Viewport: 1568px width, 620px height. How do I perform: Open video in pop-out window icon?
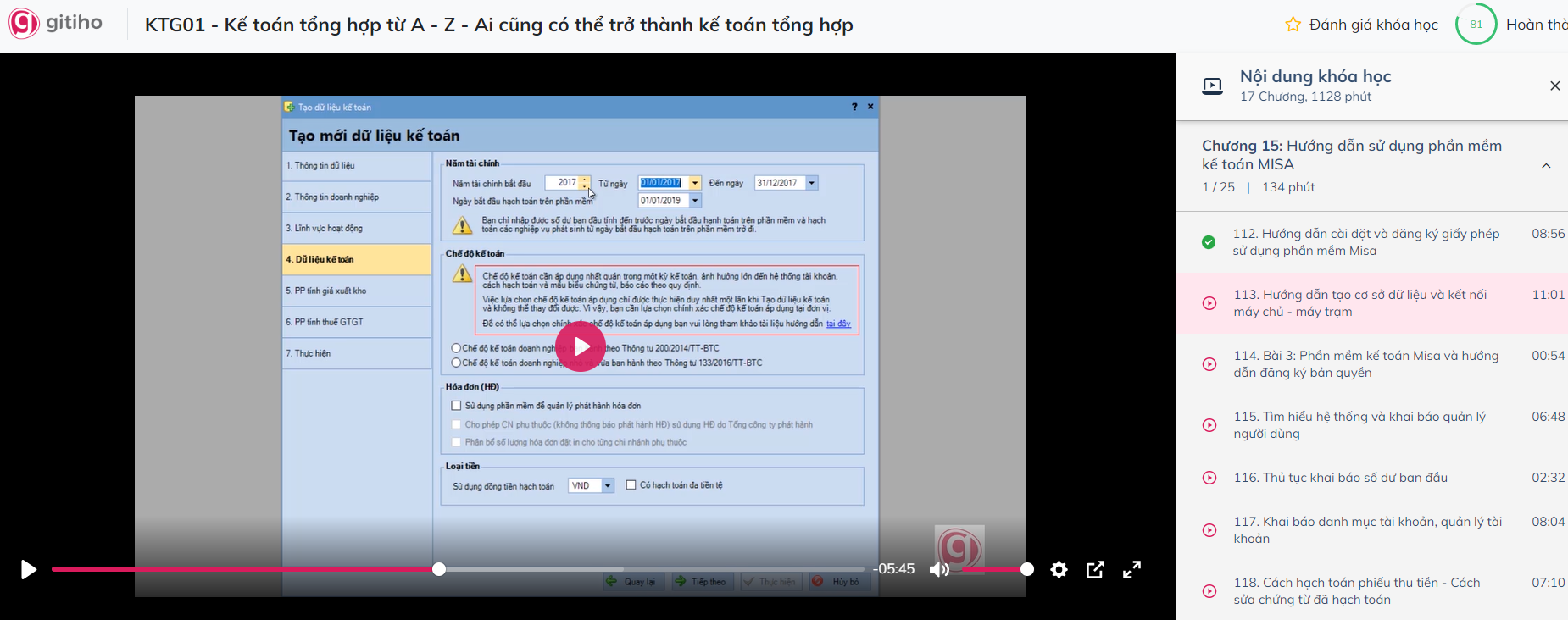pos(1095,570)
